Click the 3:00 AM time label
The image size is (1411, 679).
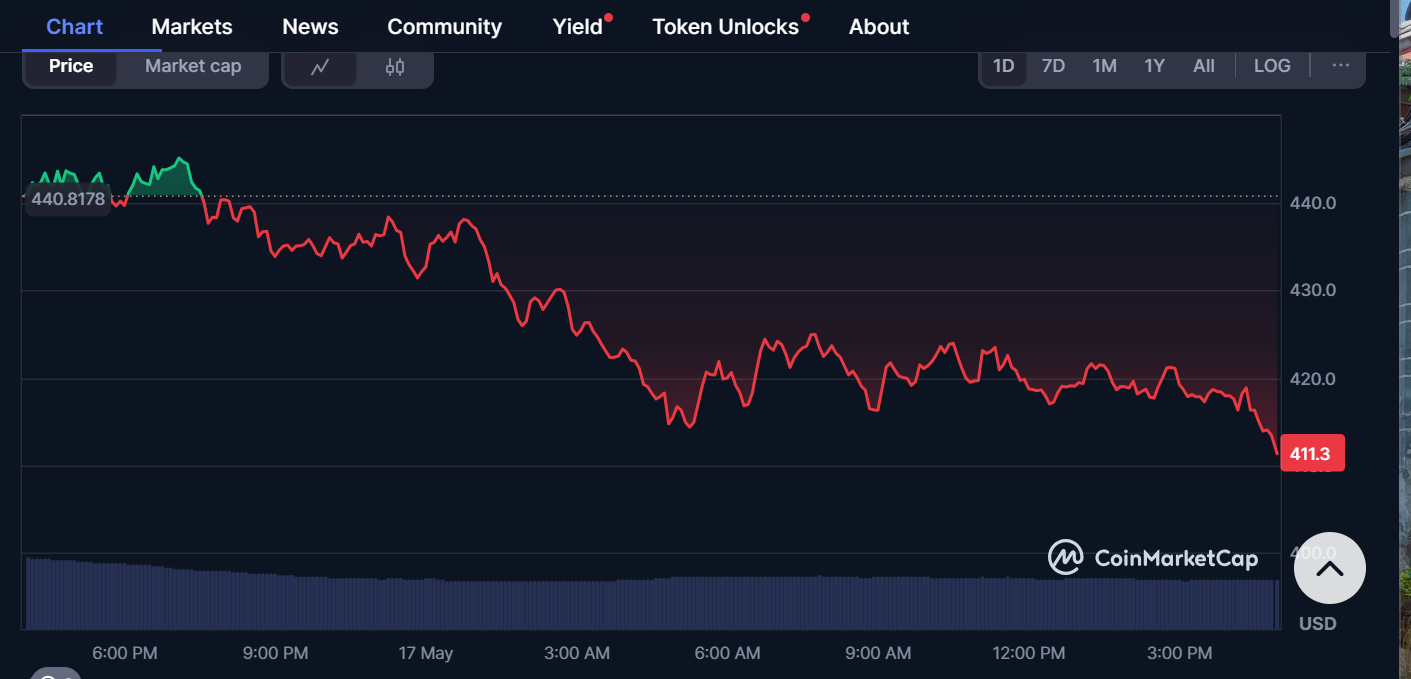576,654
